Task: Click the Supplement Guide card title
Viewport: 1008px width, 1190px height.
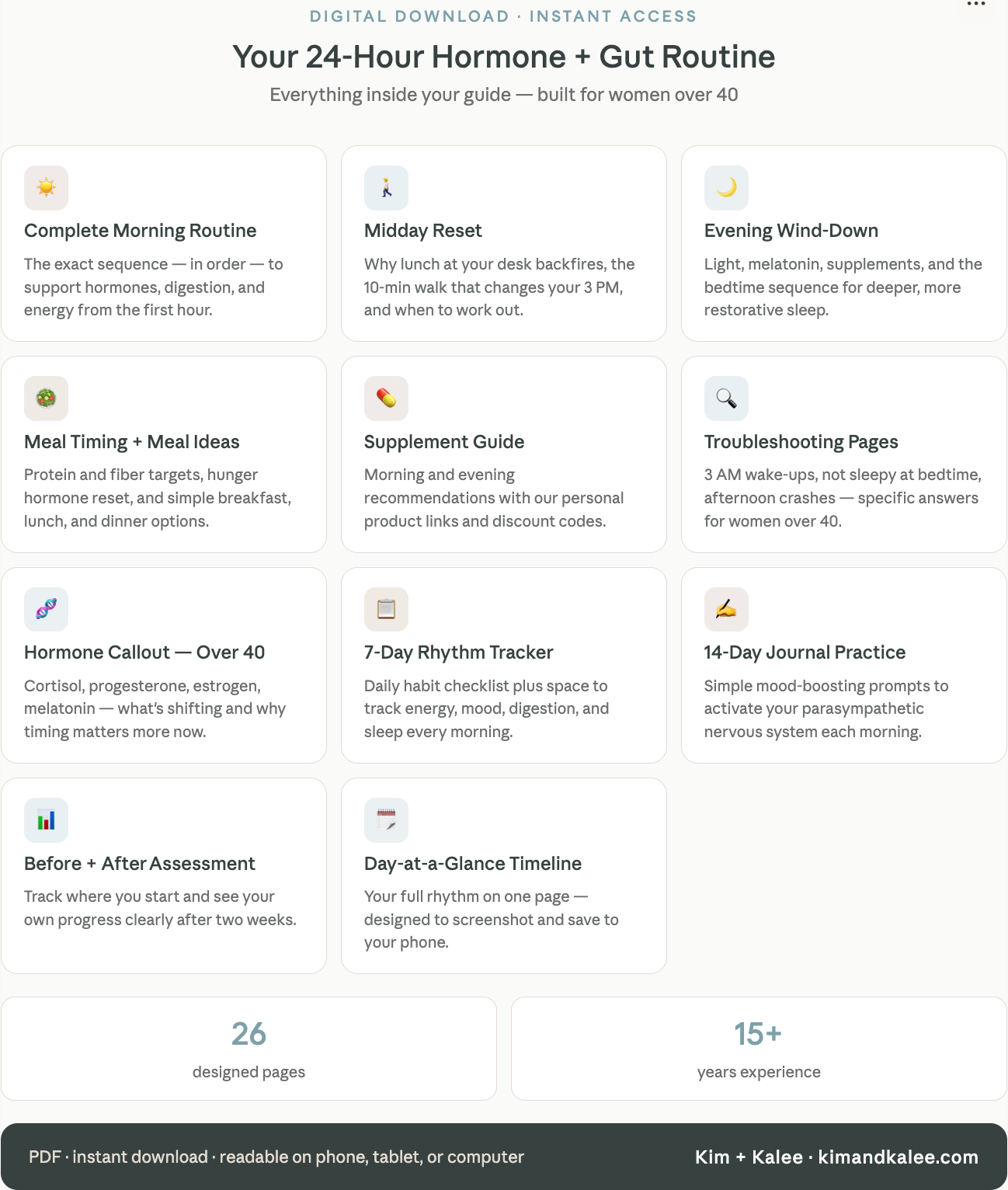Action: tap(444, 442)
